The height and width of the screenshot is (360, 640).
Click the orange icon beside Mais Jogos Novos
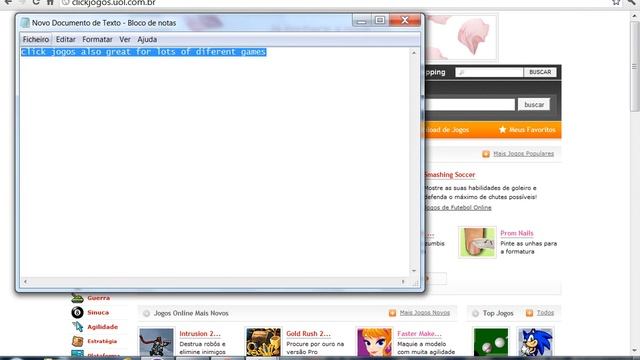tap(392, 313)
